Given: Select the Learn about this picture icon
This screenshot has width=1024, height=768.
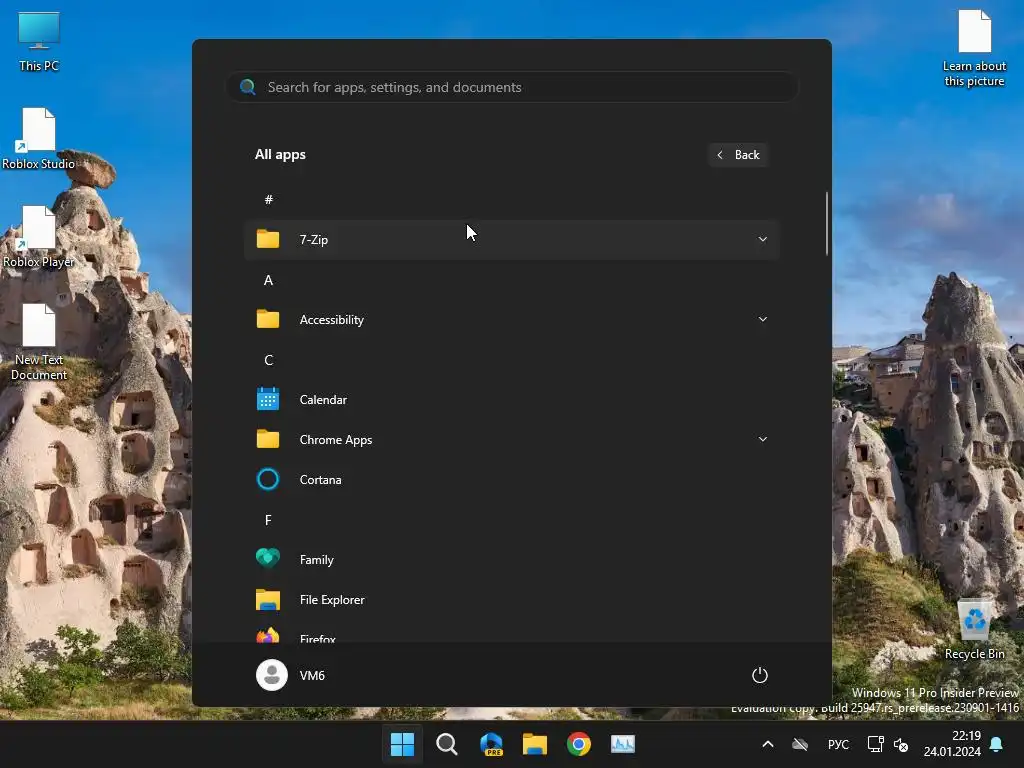Looking at the screenshot, I should coord(974,49).
